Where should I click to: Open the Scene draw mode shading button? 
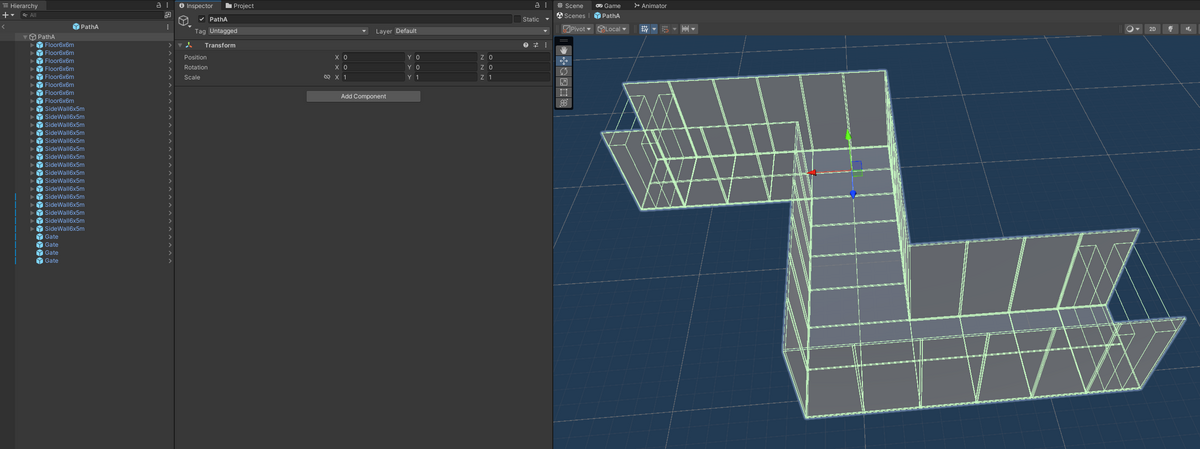tap(1133, 29)
